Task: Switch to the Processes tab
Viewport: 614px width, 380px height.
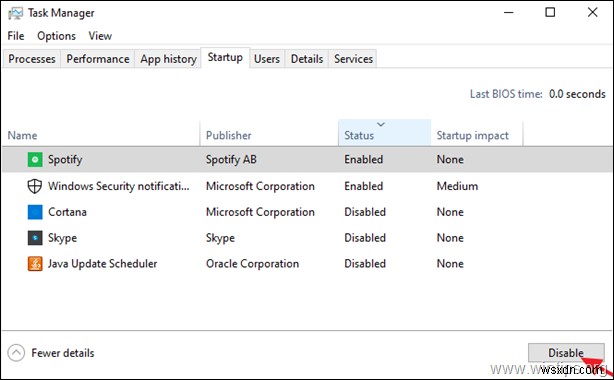Action: tap(32, 59)
